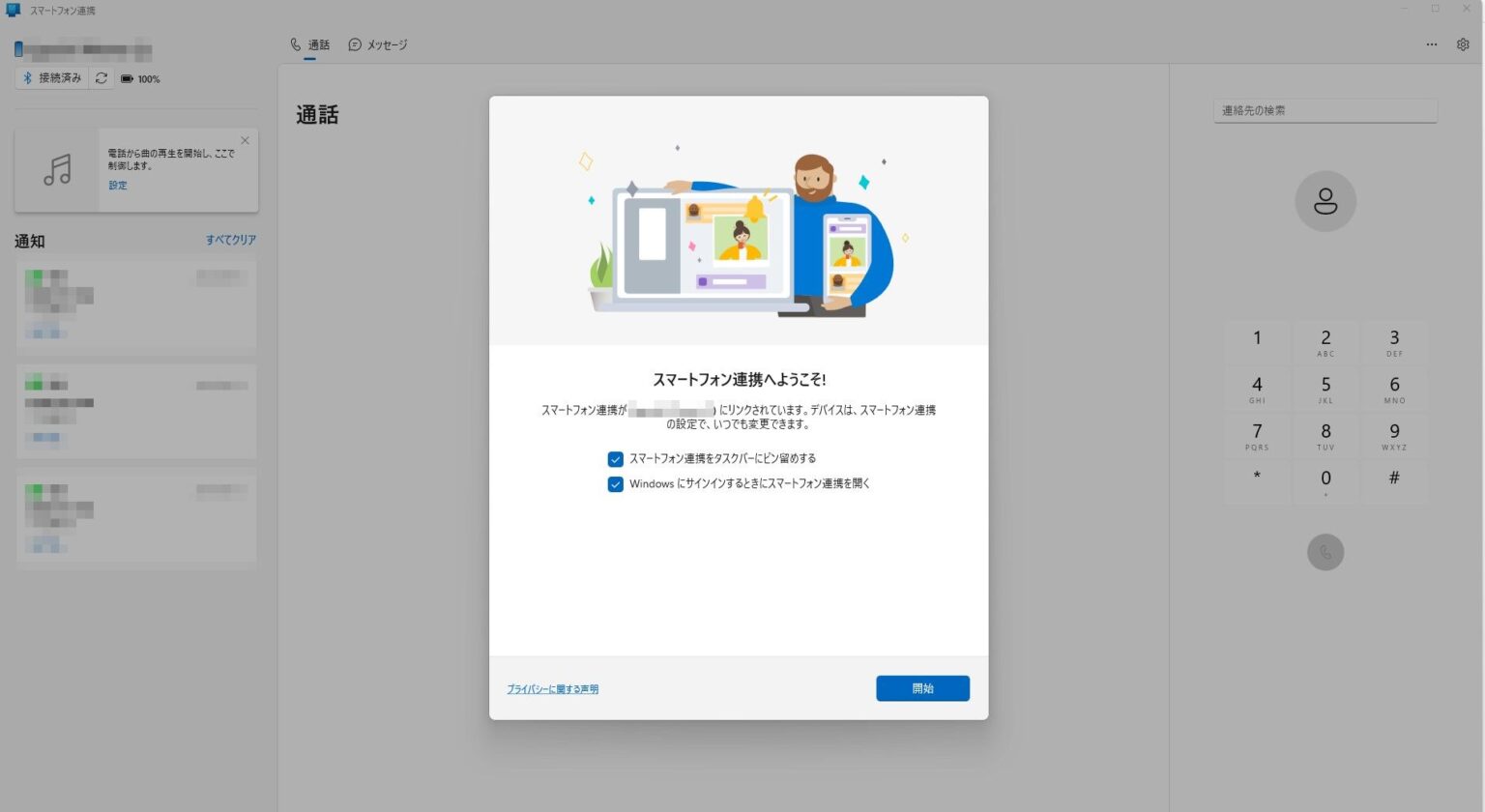Click the 開始 button in the dialog
The image size is (1485, 812).
[921, 687]
